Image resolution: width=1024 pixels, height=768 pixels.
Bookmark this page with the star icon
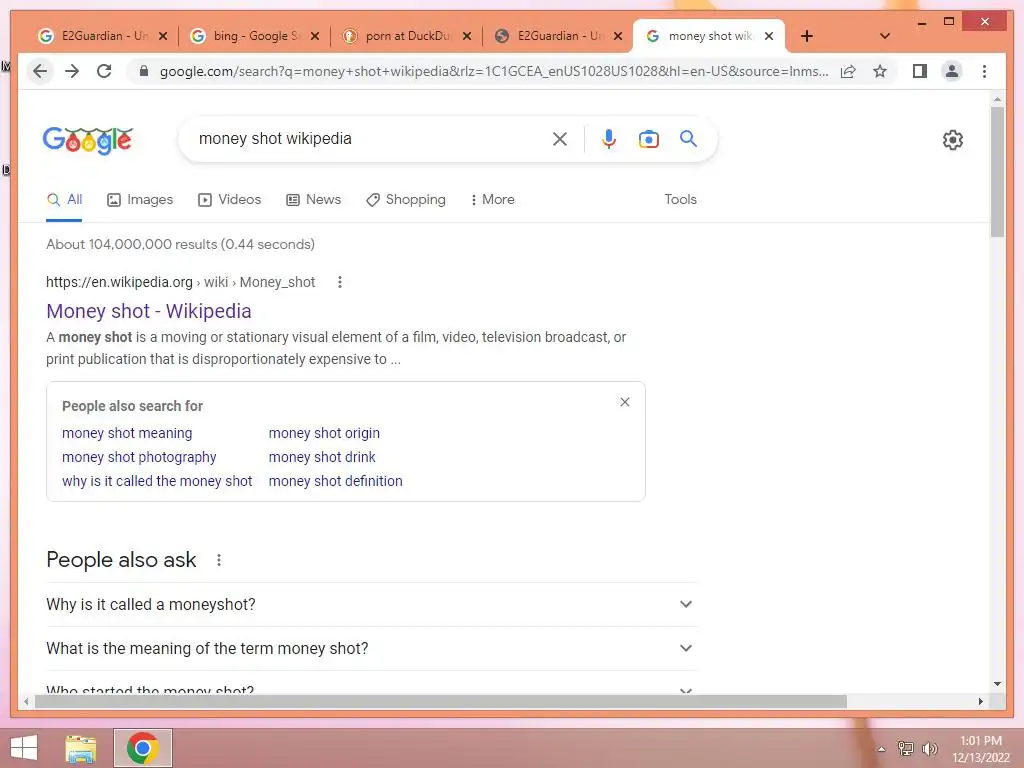click(880, 71)
